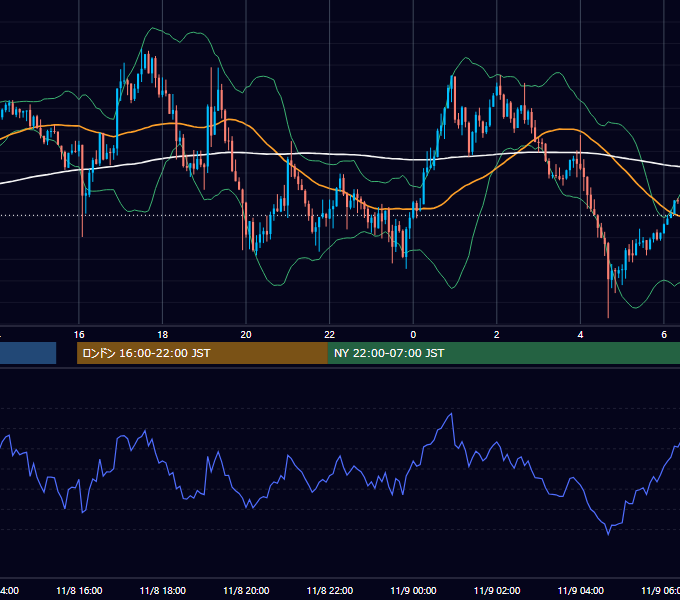Screen dimensions: 680x600
Task: Click the ロンドン 16:00-22:00 JST session bar
Action: (202, 353)
